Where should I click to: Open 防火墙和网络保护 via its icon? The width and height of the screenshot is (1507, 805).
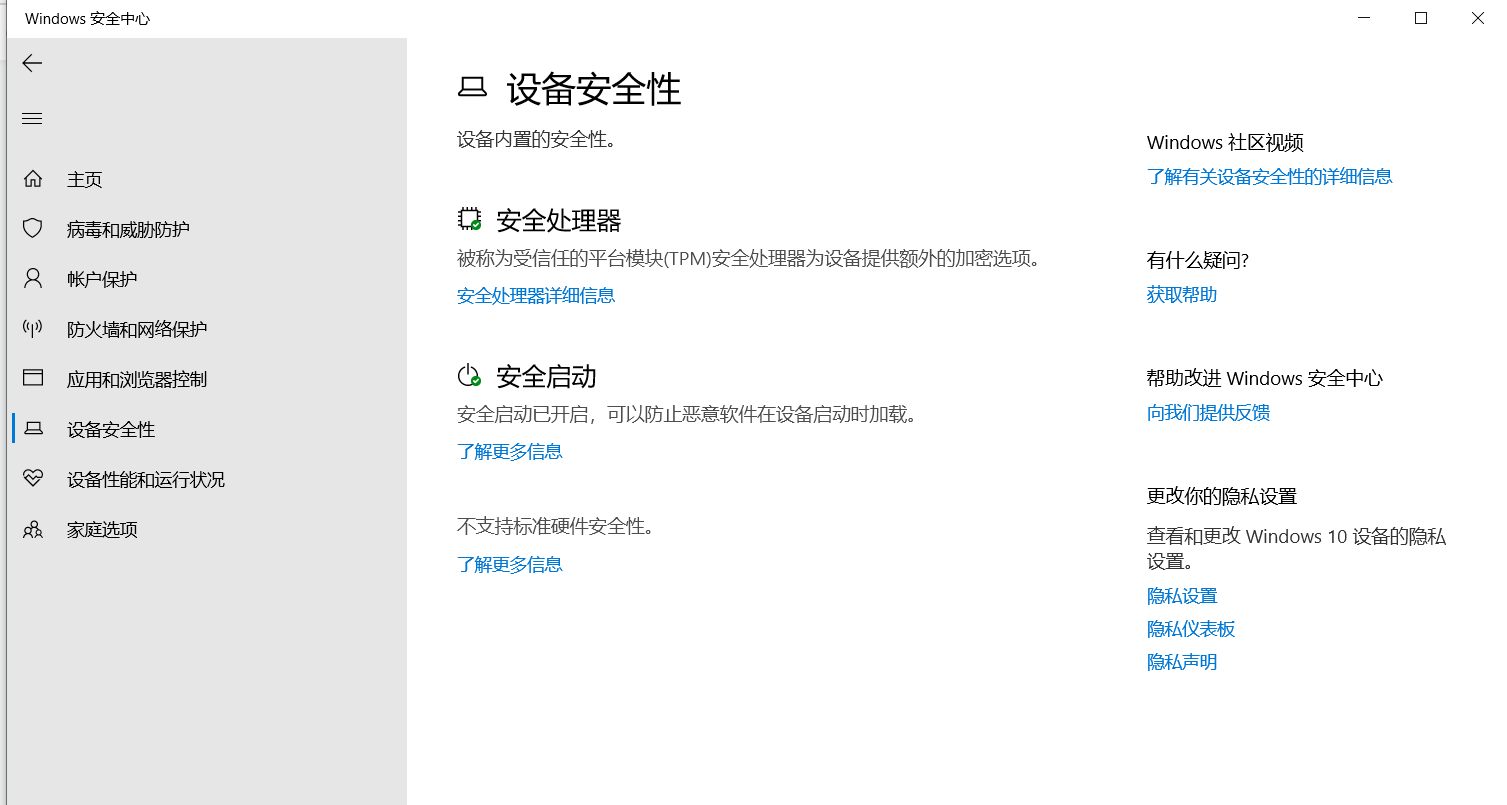tap(33, 328)
